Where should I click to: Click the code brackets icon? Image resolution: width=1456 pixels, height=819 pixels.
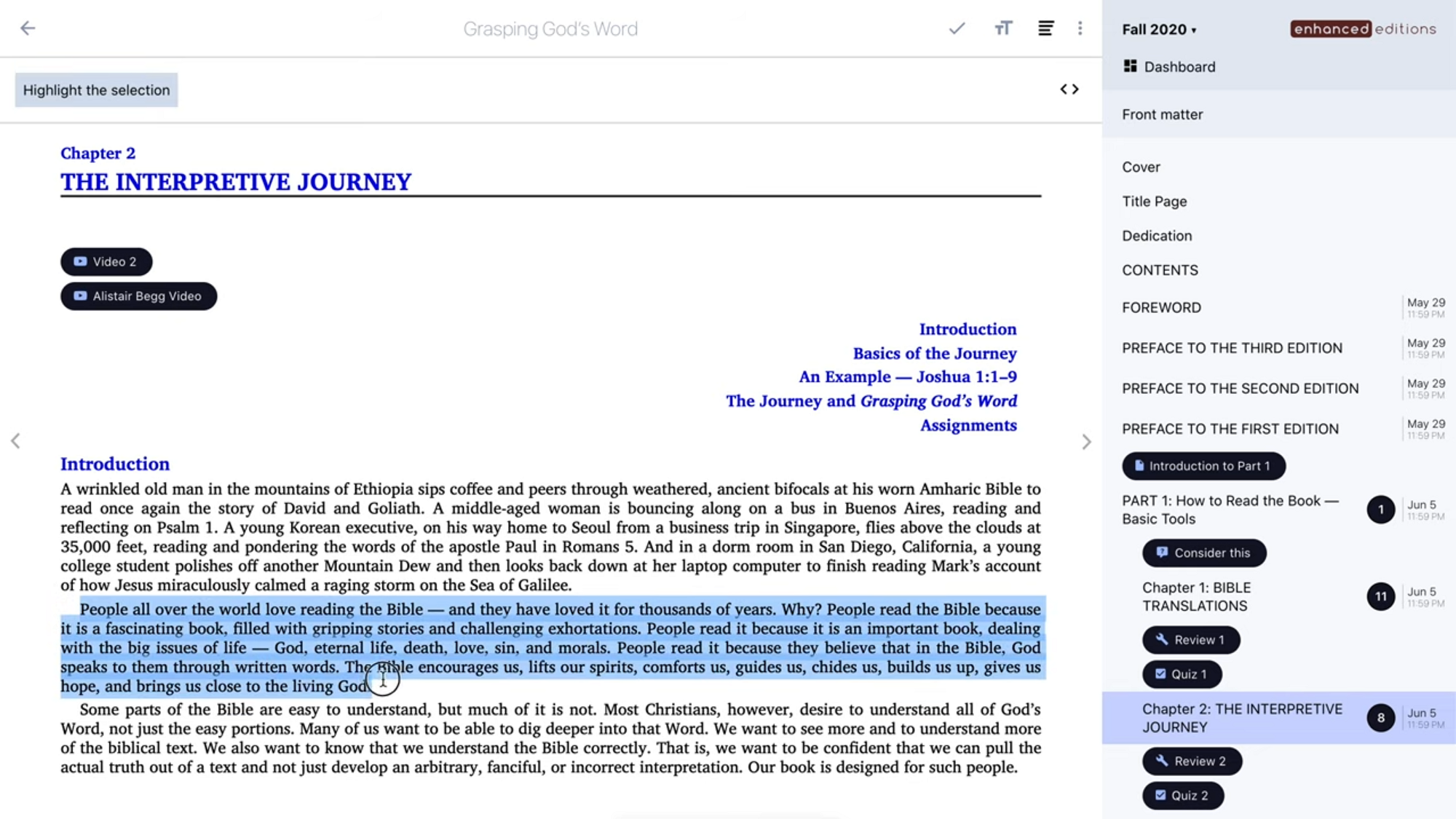pos(1069,89)
